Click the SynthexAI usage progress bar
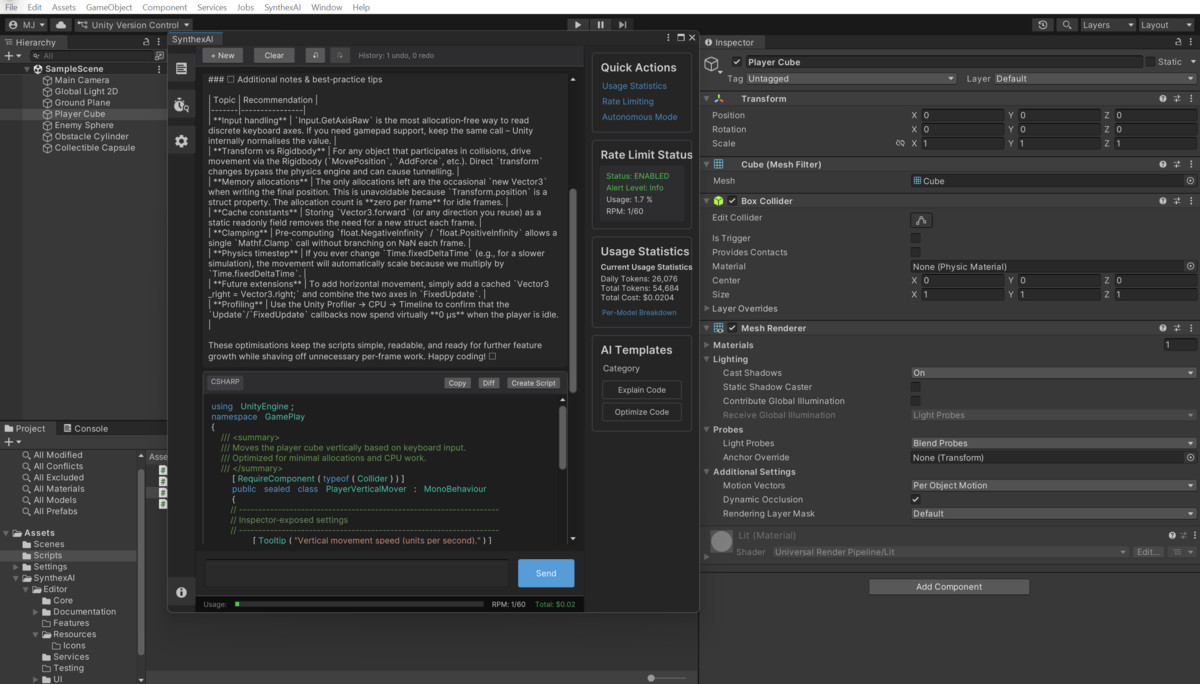The image size is (1200, 684). coord(359,604)
